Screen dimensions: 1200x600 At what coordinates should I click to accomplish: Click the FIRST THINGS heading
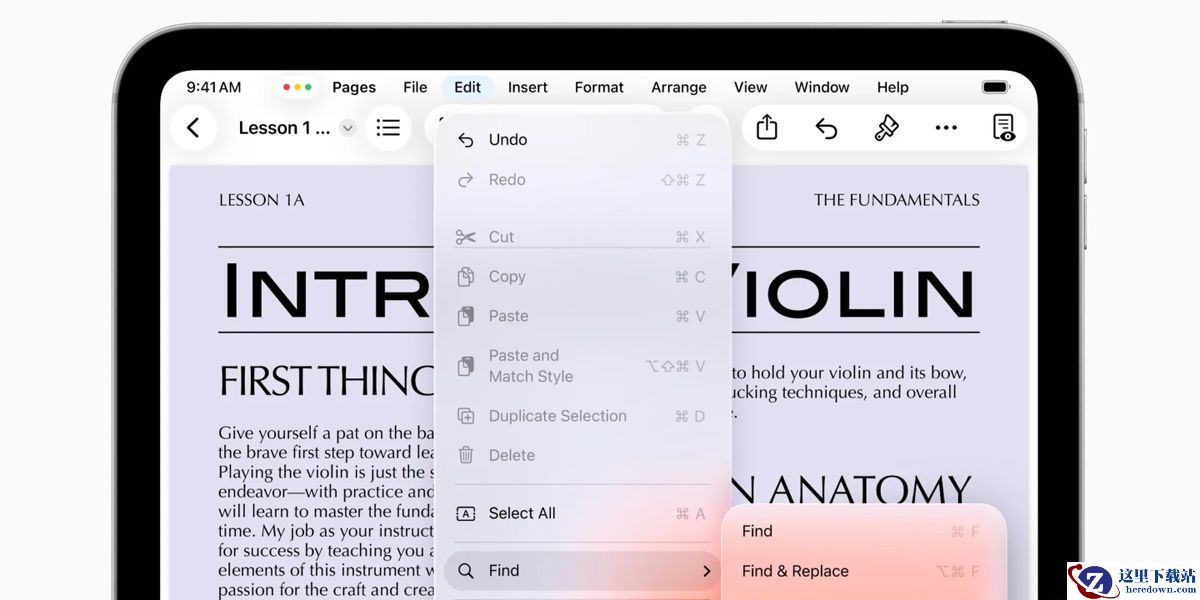(x=326, y=381)
